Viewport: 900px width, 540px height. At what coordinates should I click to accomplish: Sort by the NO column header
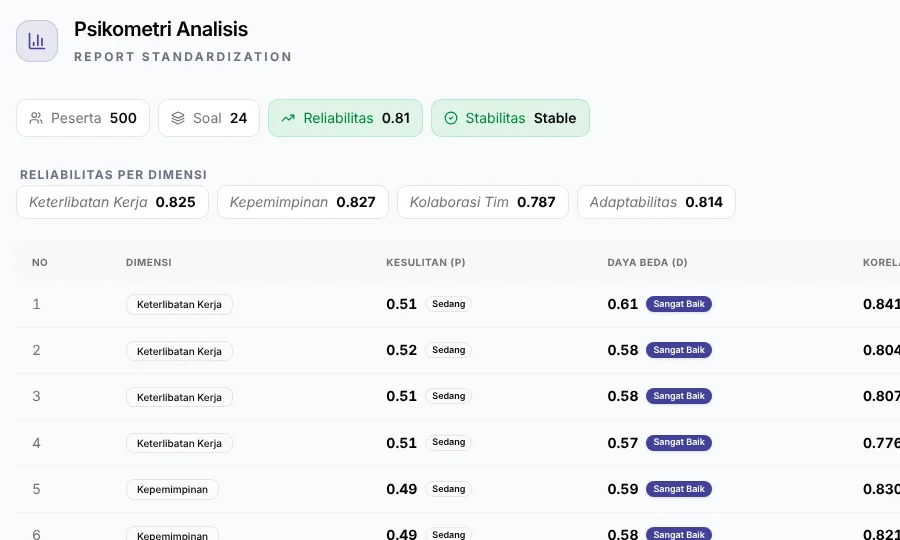point(40,262)
